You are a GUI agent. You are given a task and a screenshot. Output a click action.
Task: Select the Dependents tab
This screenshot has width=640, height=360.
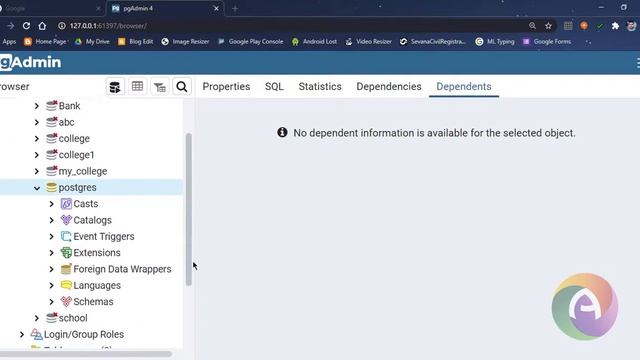click(464, 87)
